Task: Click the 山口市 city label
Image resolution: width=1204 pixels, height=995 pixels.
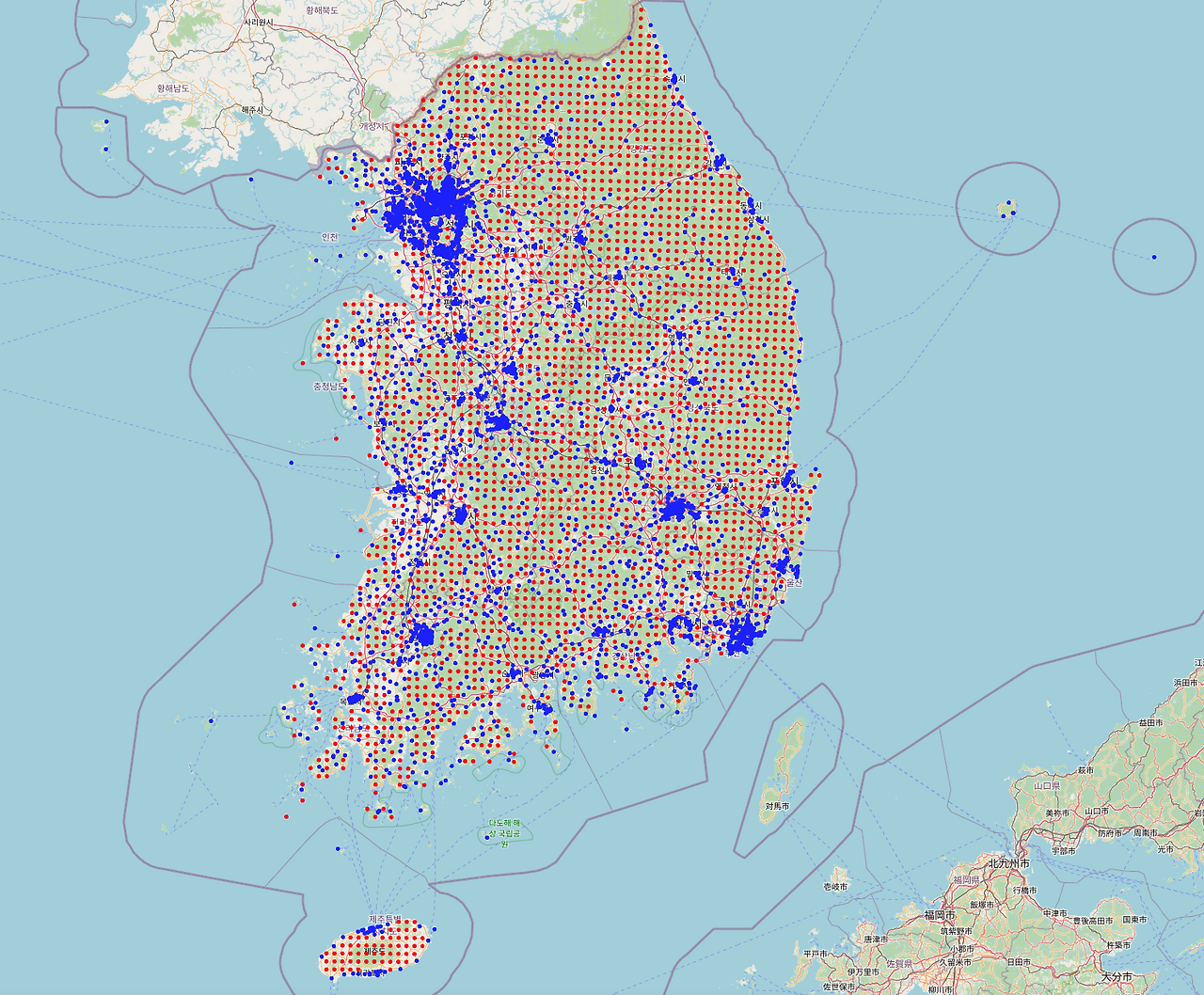Action: point(1096,810)
